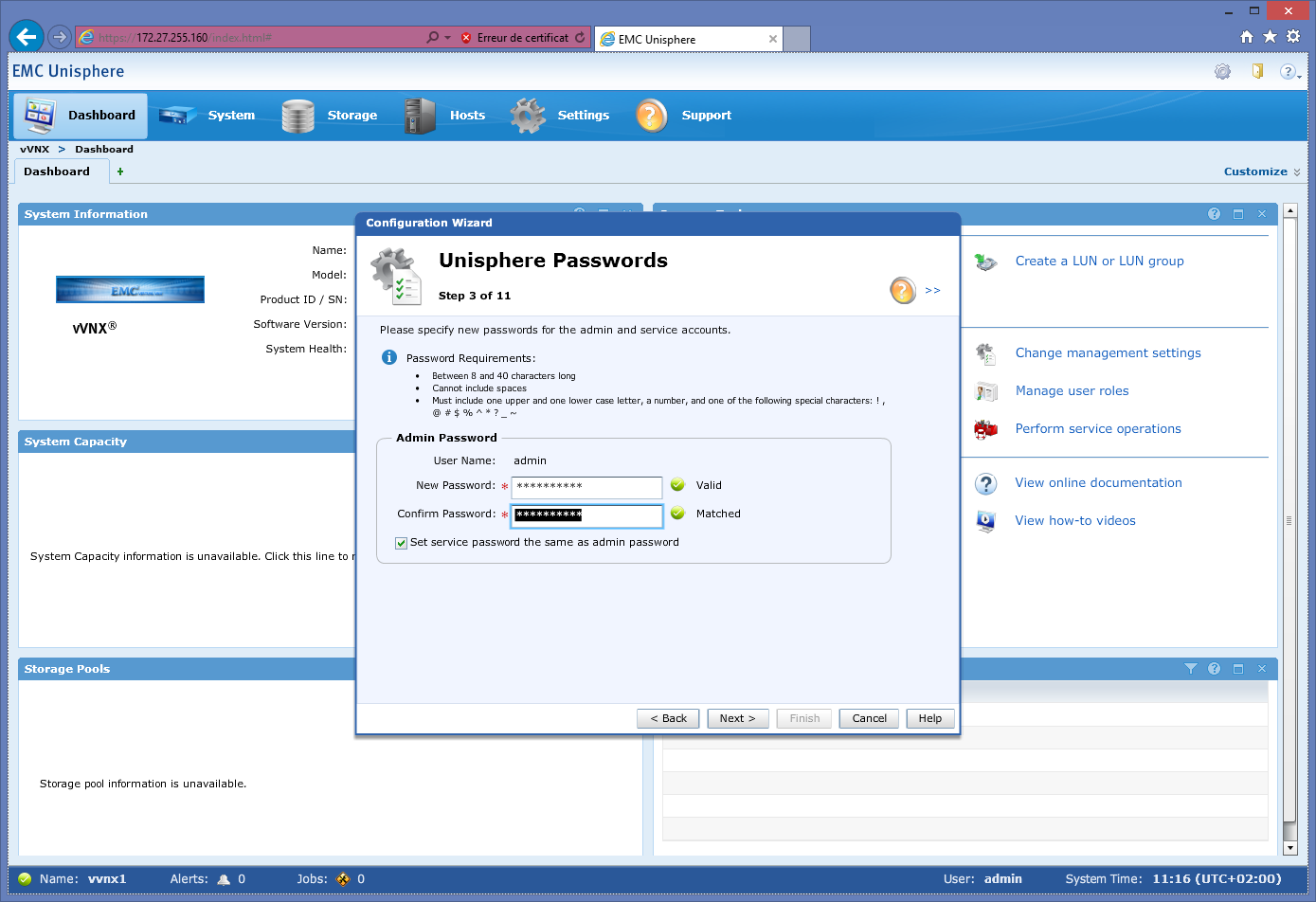Open the Settings menu
Screen dimensions: 1316x902
[561, 116]
